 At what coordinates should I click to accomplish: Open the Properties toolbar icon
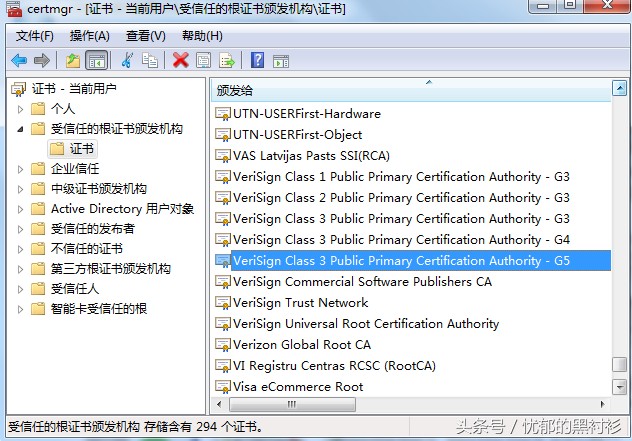point(204,60)
